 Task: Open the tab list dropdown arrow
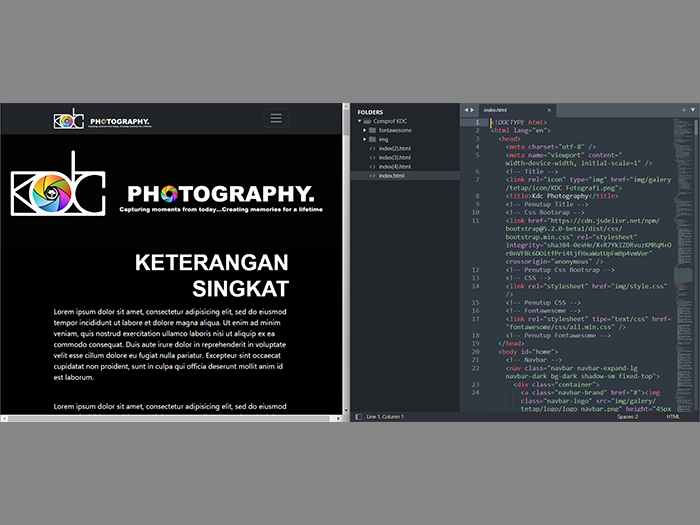[x=692, y=108]
